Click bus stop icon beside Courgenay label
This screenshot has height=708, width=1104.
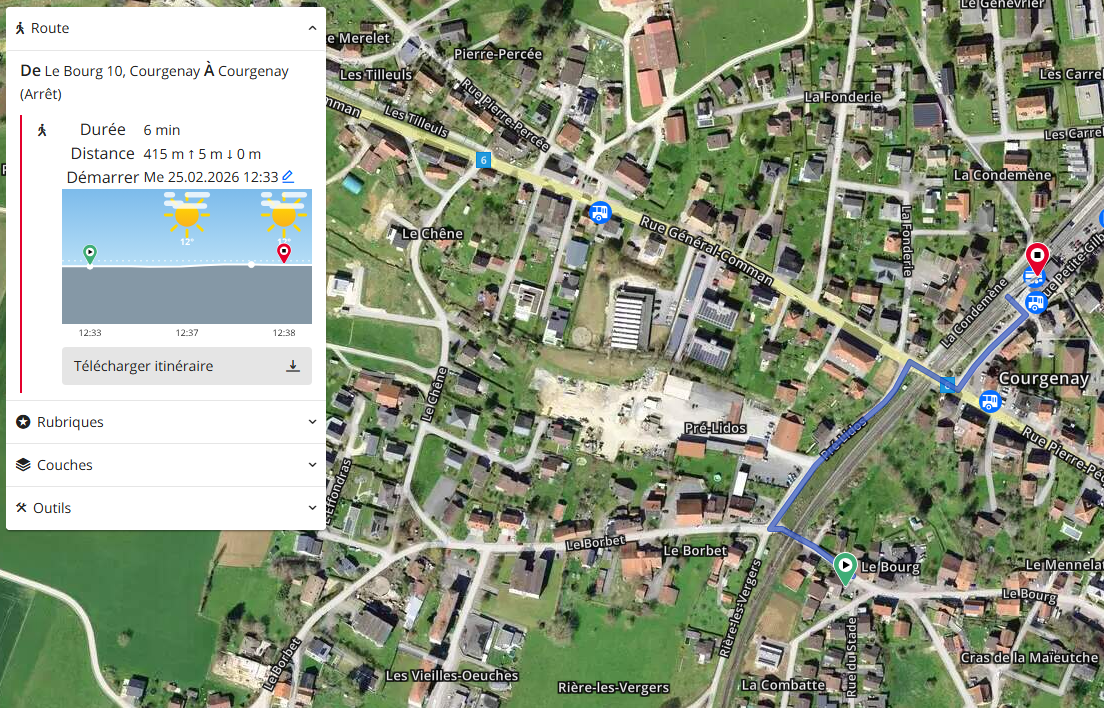coord(989,401)
